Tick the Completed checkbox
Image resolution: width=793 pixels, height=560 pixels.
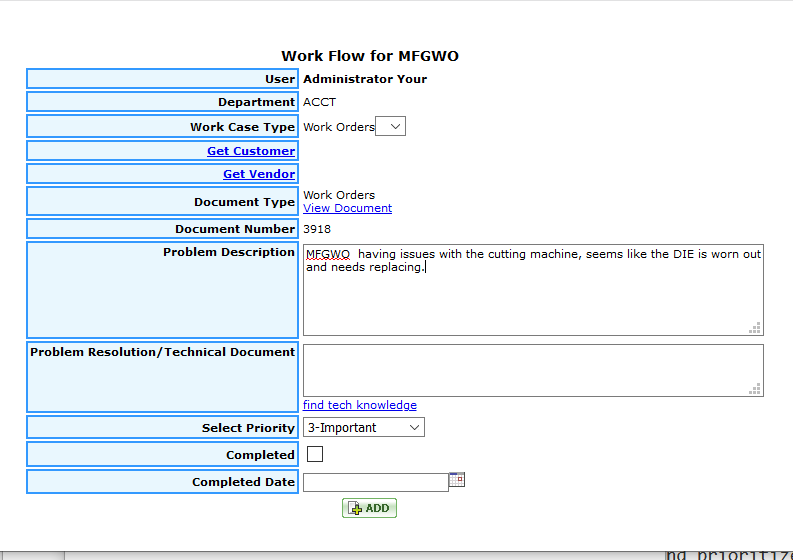click(x=315, y=454)
